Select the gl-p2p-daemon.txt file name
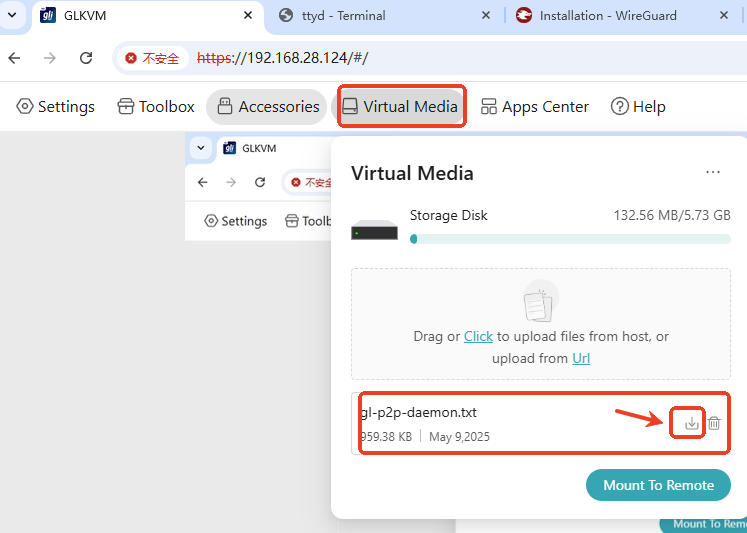Viewport: 747px width, 533px height. 419,412
